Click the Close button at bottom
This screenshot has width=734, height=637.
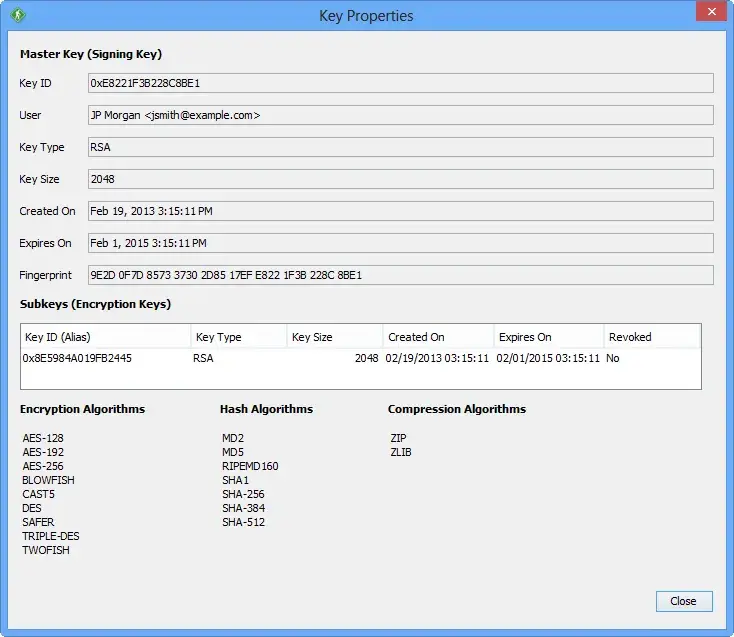684,601
